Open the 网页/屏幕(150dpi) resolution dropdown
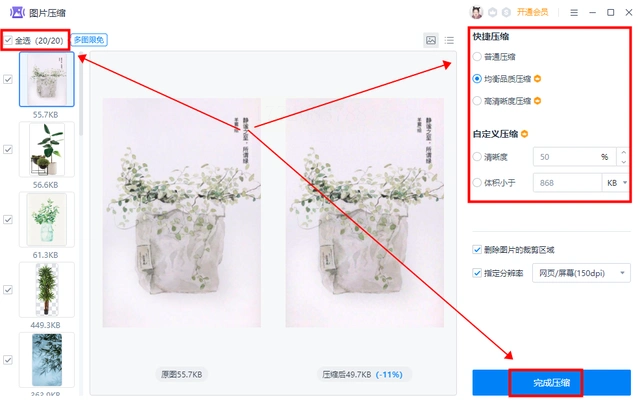Screen dimensions: 640x406 click(x=581, y=273)
